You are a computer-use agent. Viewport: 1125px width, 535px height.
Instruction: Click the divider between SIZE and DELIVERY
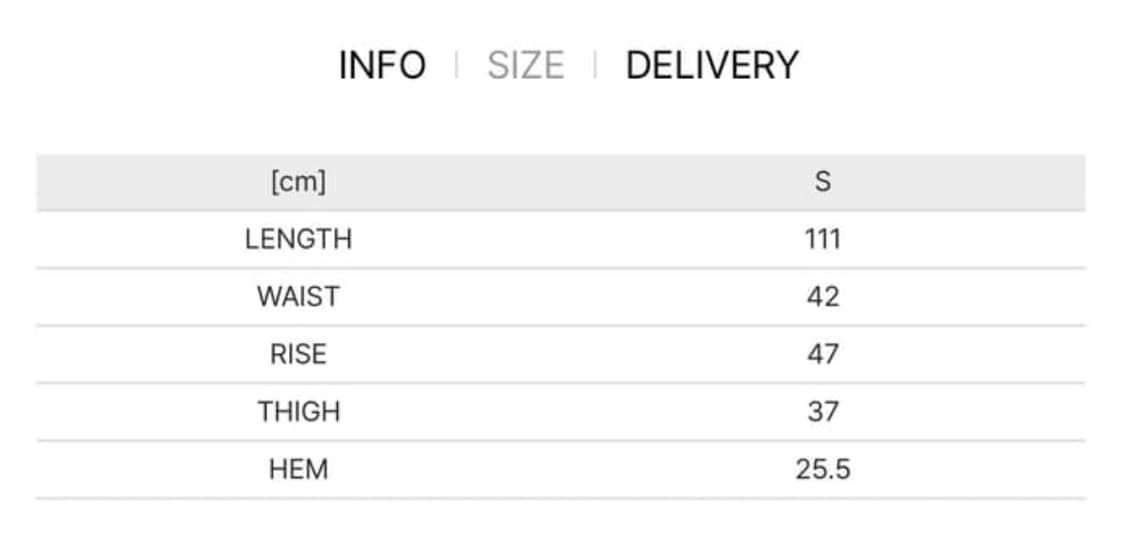(595, 66)
